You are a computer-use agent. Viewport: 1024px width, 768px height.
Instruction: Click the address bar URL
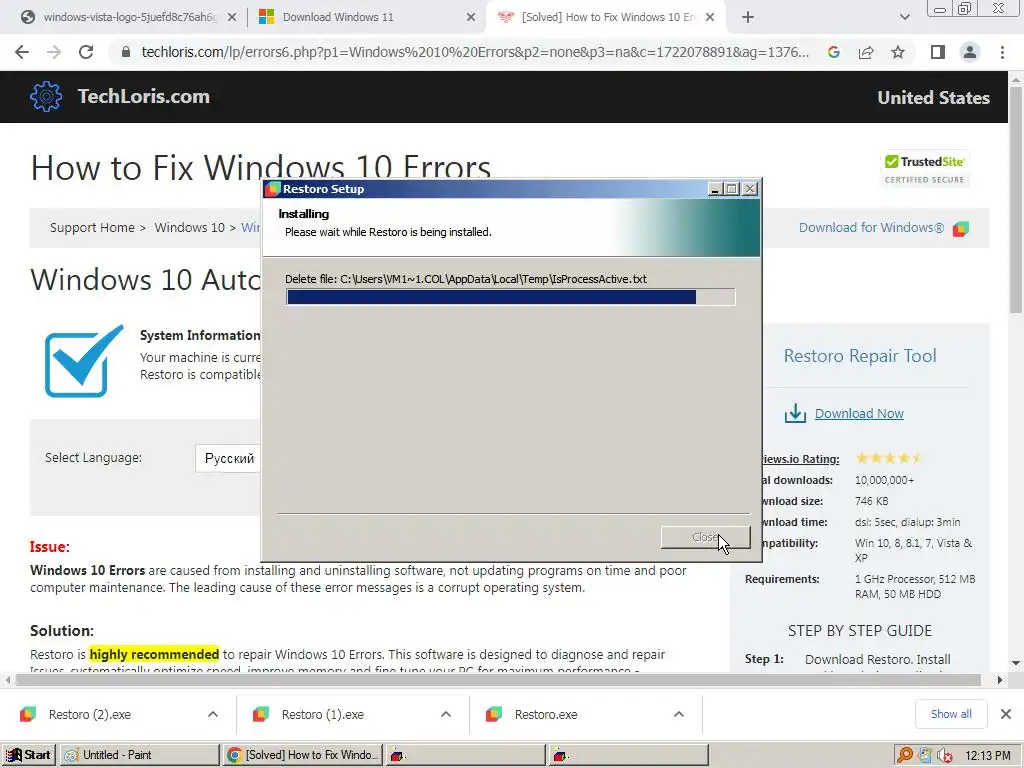(x=475, y=52)
